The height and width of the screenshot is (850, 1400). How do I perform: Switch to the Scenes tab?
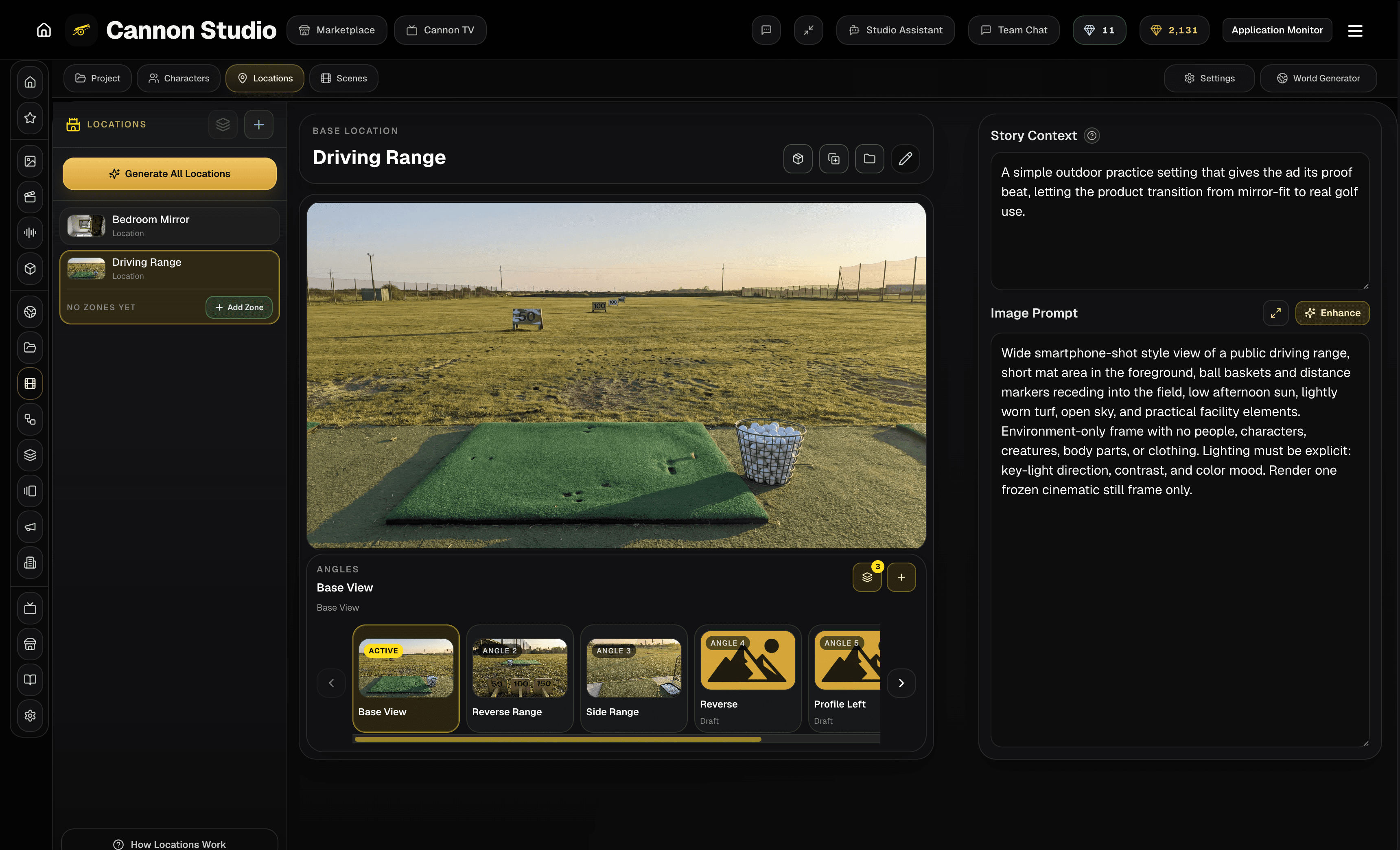coord(344,79)
